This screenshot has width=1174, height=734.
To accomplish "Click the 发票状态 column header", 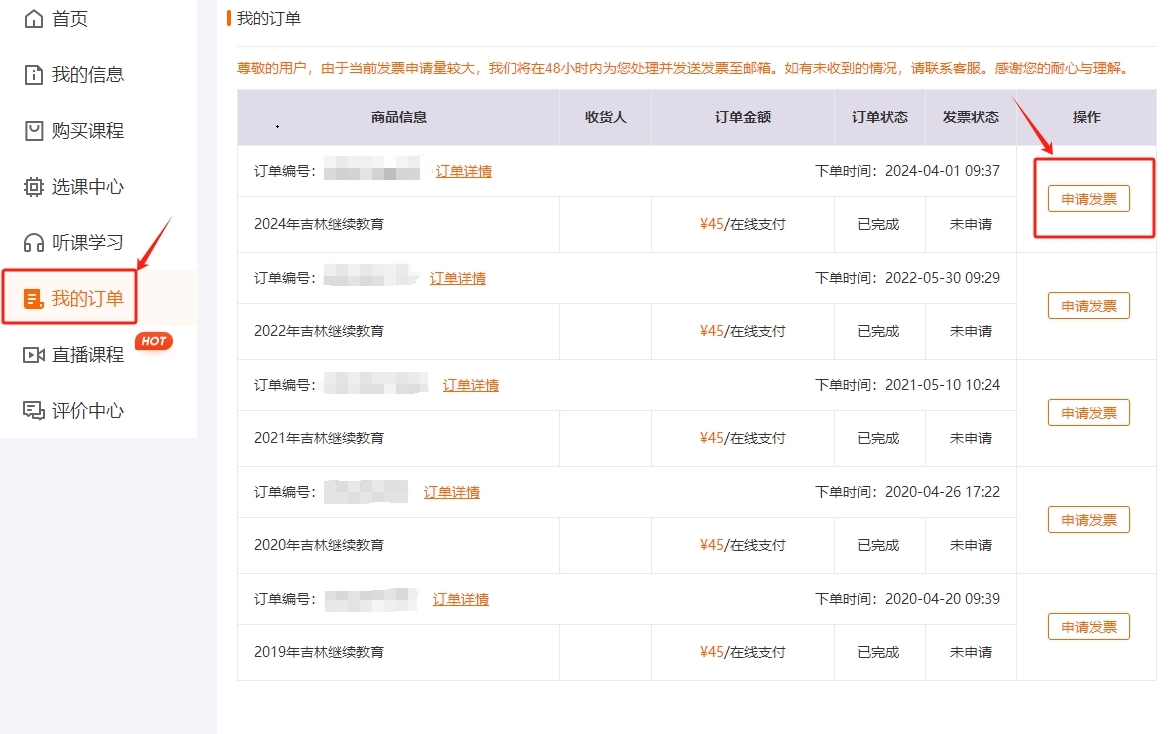I will pos(970,117).
